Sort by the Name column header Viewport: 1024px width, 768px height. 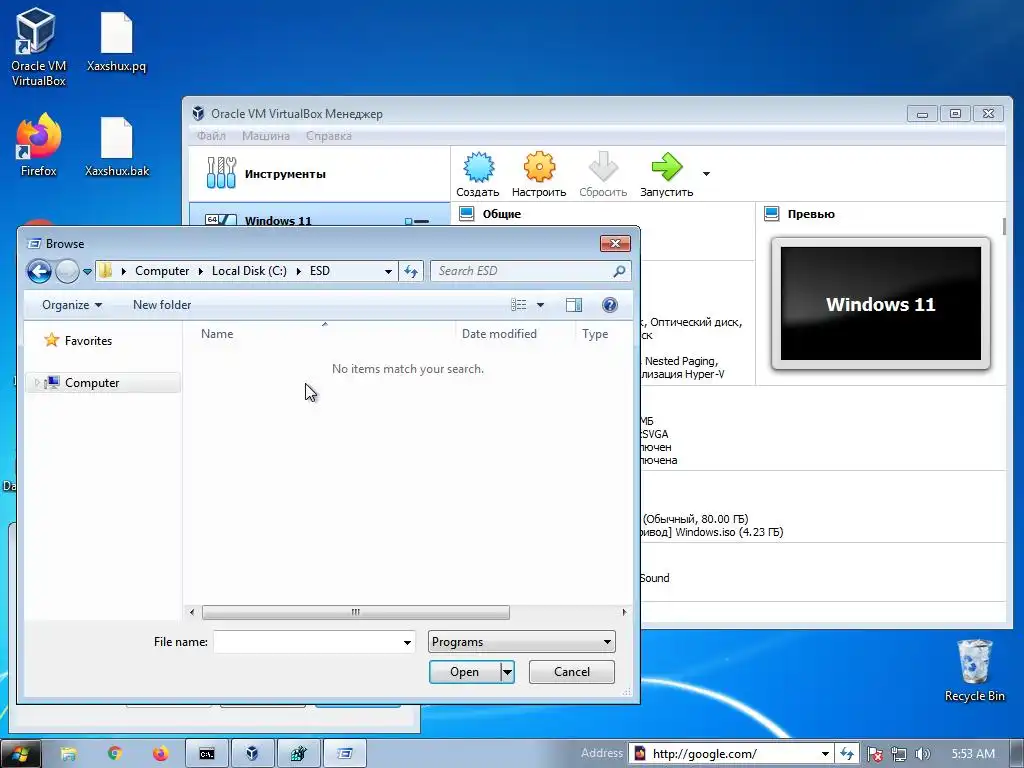point(217,334)
